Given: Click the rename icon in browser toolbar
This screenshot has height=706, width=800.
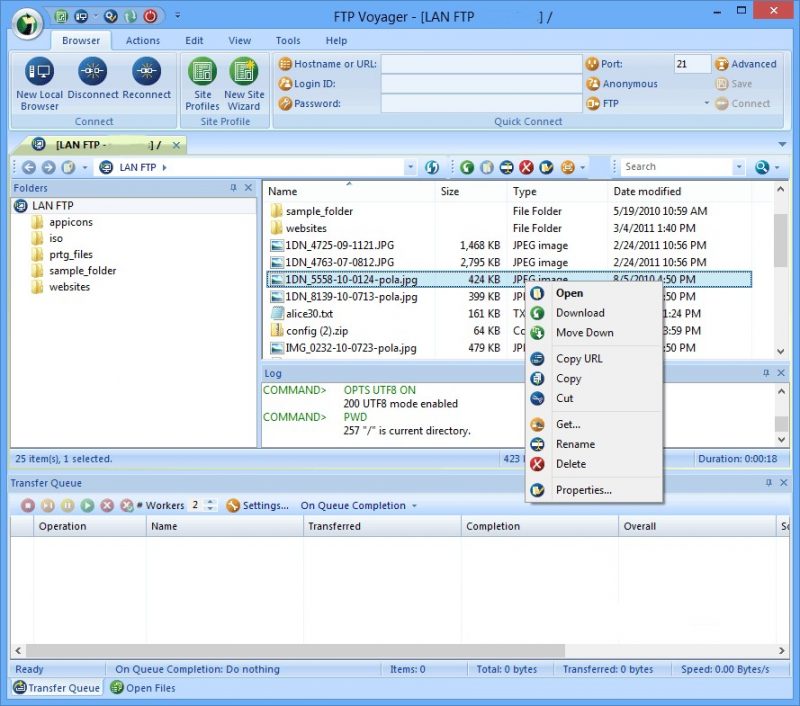Looking at the screenshot, I should click(507, 167).
